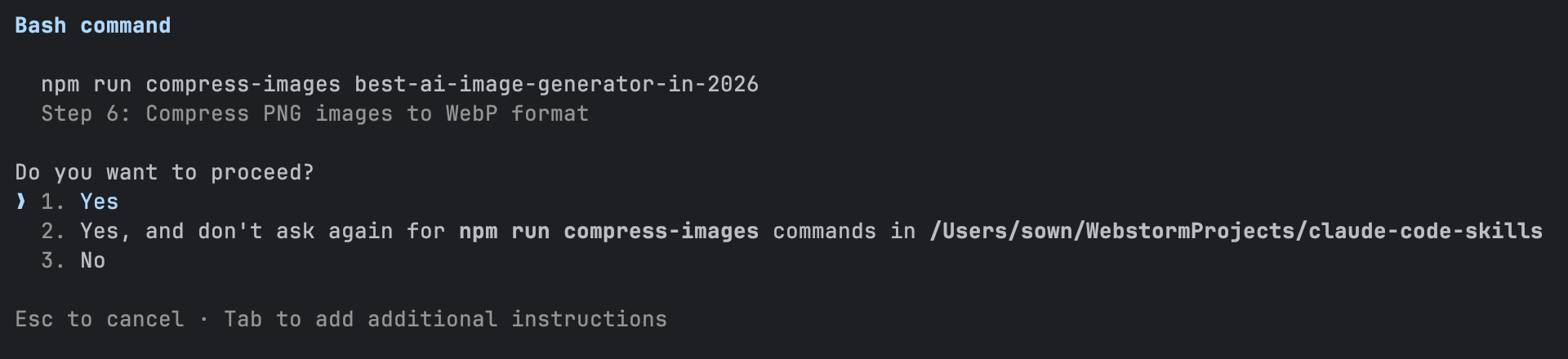1568x359 pixels.
Task: Click the arrow cursor beside option 1
Action: (x=21, y=202)
